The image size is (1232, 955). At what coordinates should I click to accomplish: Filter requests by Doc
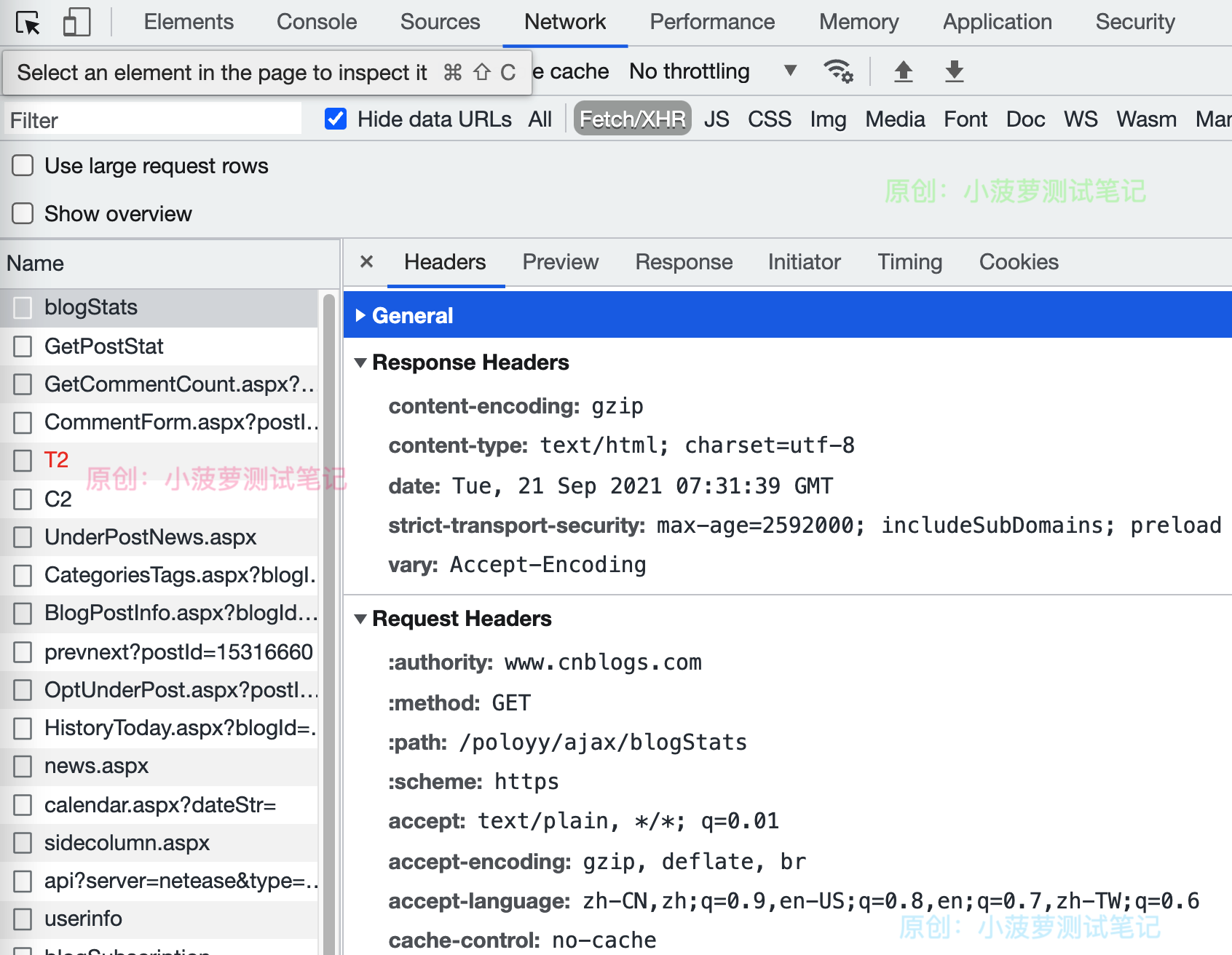pos(1025,119)
